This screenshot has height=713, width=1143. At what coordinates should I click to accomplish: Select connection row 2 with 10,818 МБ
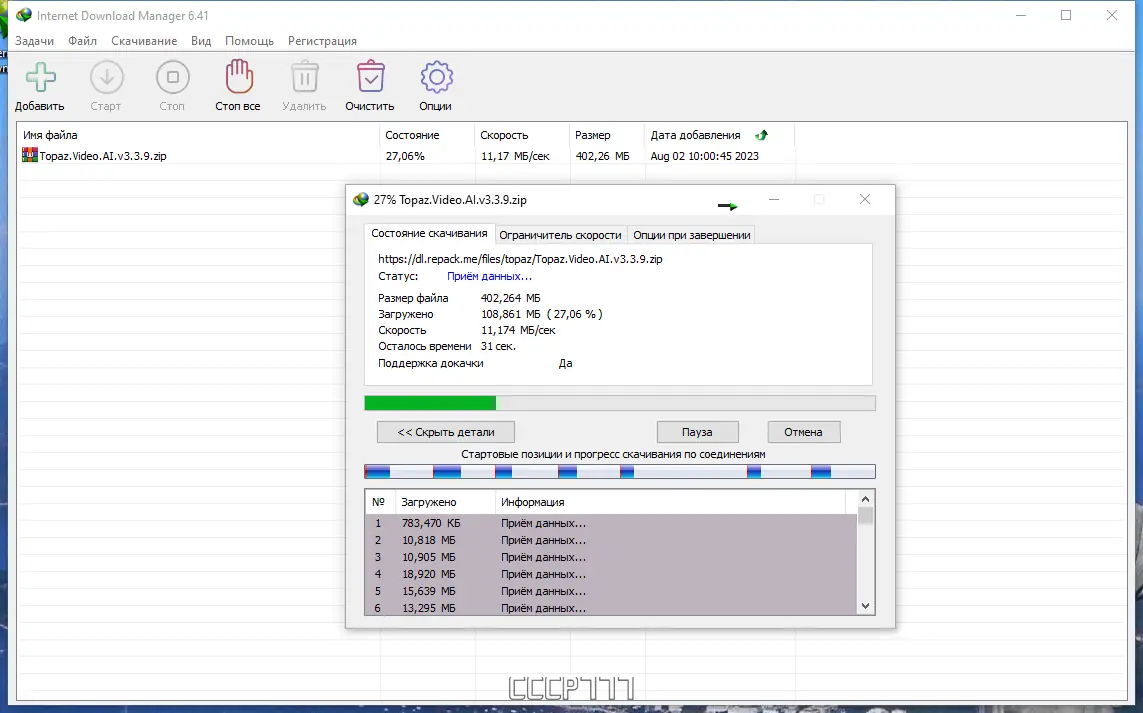[611, 540]
